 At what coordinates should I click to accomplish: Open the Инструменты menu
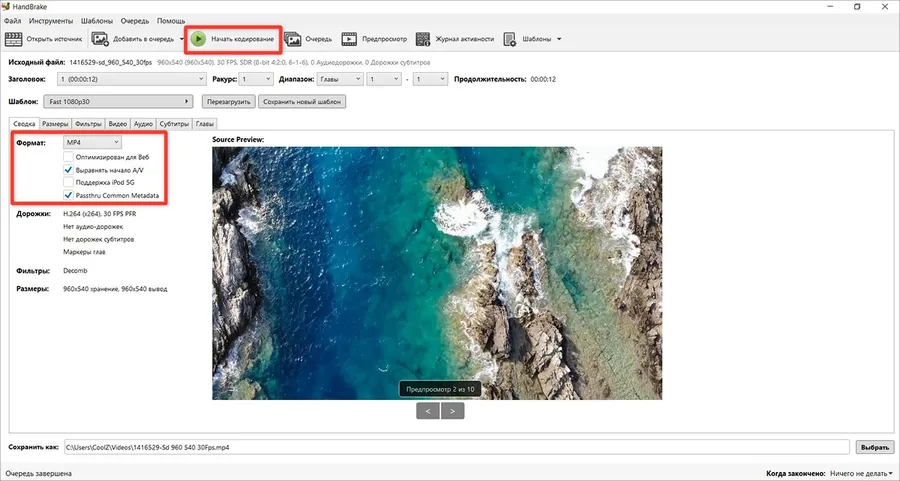[51, 21]
